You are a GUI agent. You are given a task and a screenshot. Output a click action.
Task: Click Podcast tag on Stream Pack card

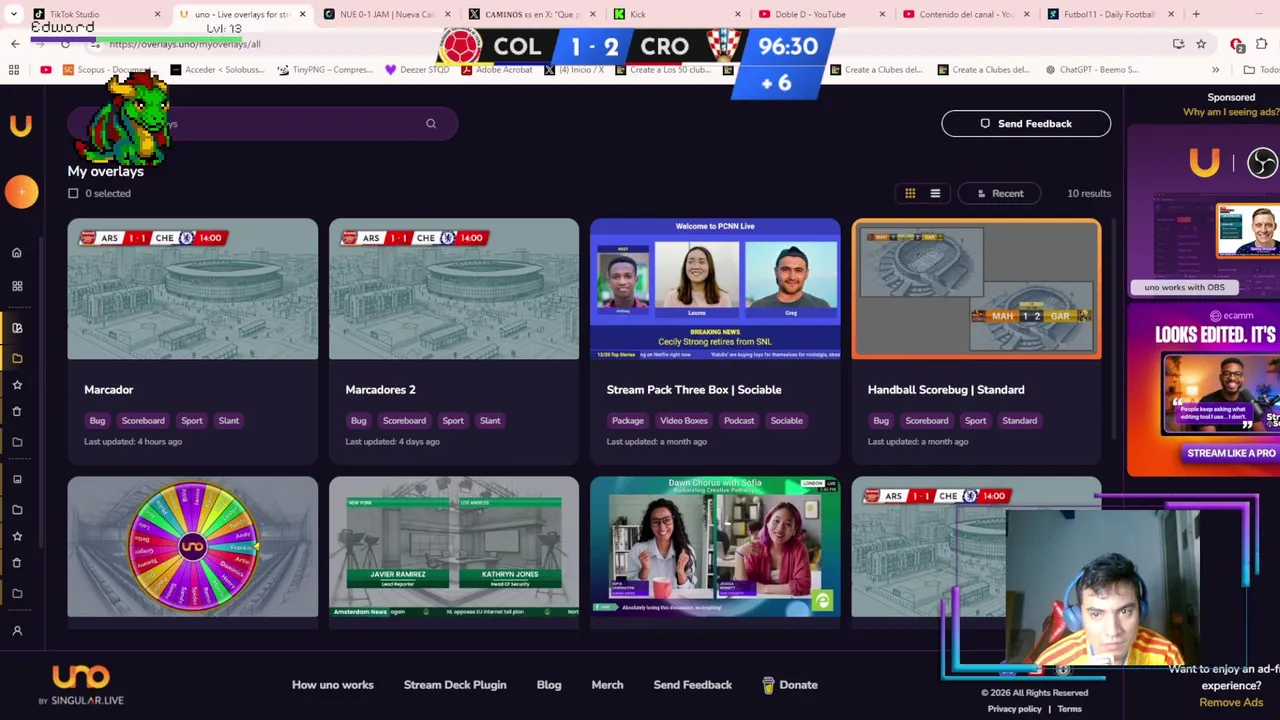tap(739, 421)
